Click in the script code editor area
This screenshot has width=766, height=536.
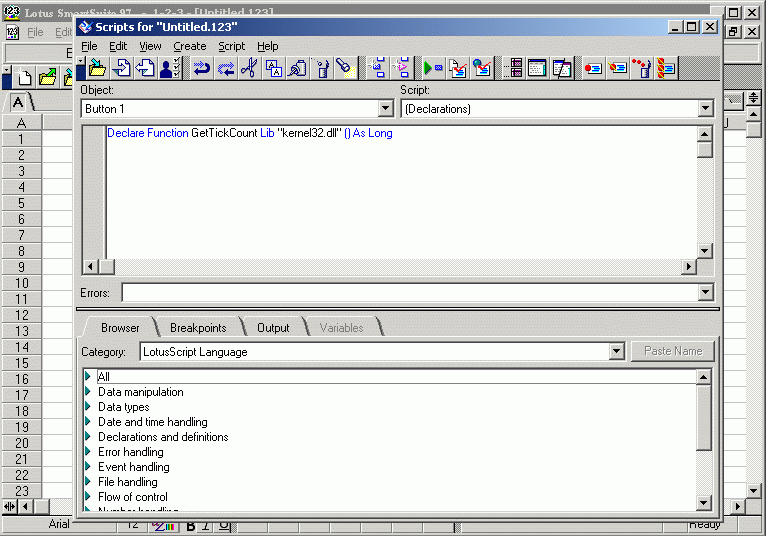pyautogui.click(x=400, y=190)
